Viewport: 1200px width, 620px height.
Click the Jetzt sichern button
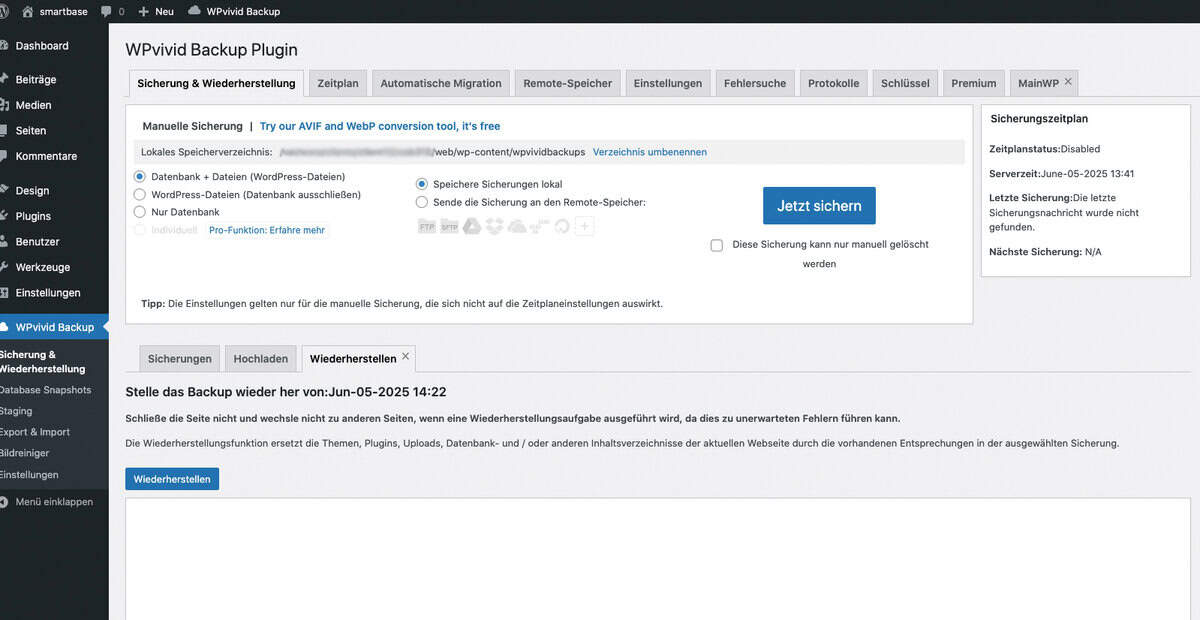pyautogui.click(x=819, y=206)
